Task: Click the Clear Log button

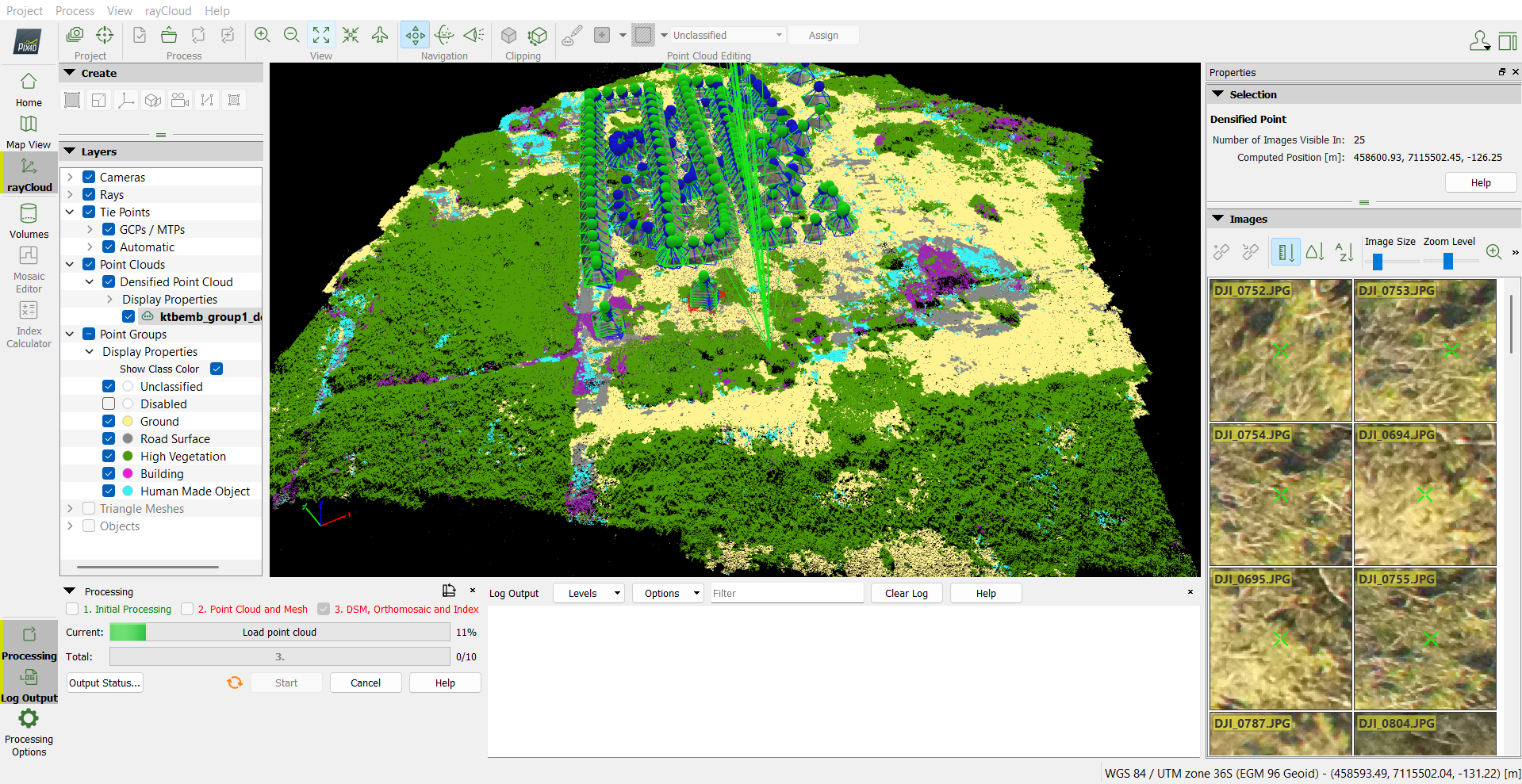Action: (x=907, y=593)
